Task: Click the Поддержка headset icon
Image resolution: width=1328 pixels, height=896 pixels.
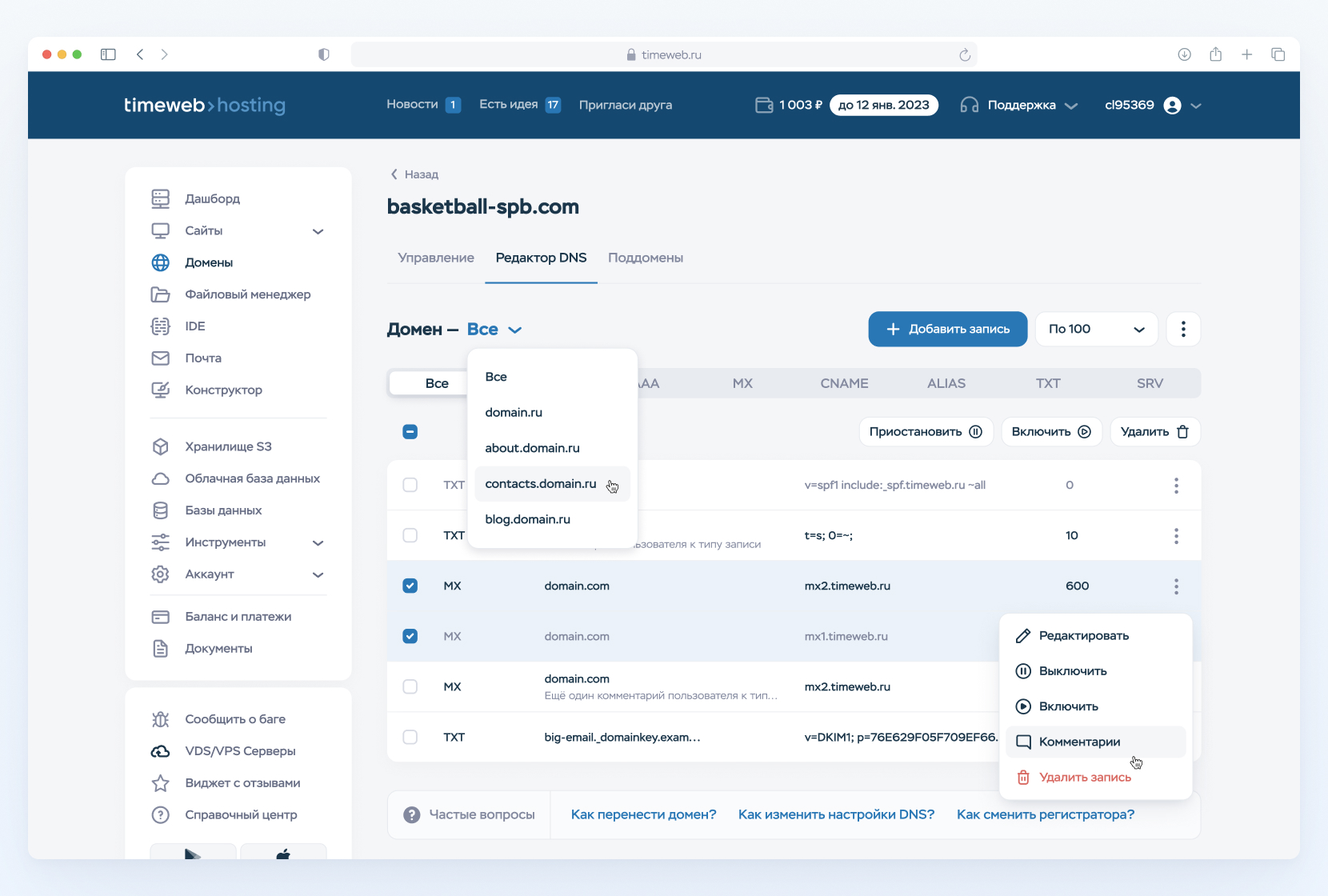Action: [x=970, y=105]
